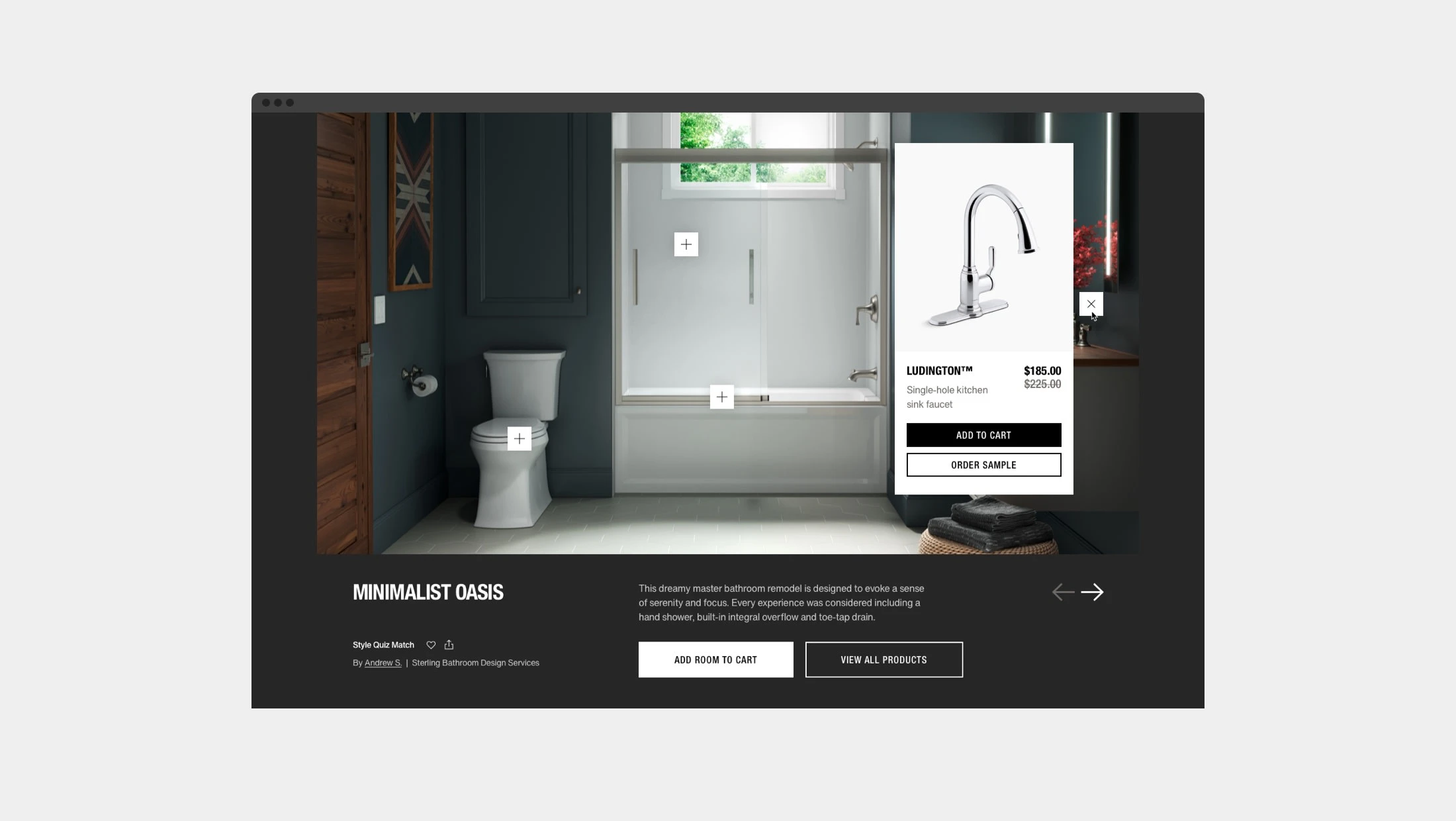The height and width of the screenshot is (821, 1456).
Task: Click Andrew S. designer profile link
Action: [x=383, y=662]
